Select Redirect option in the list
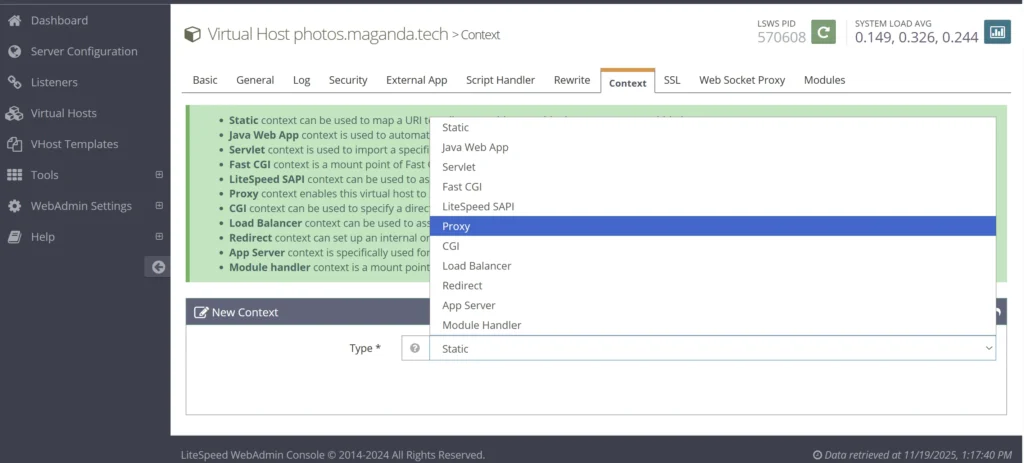 (x=712, y=286)
